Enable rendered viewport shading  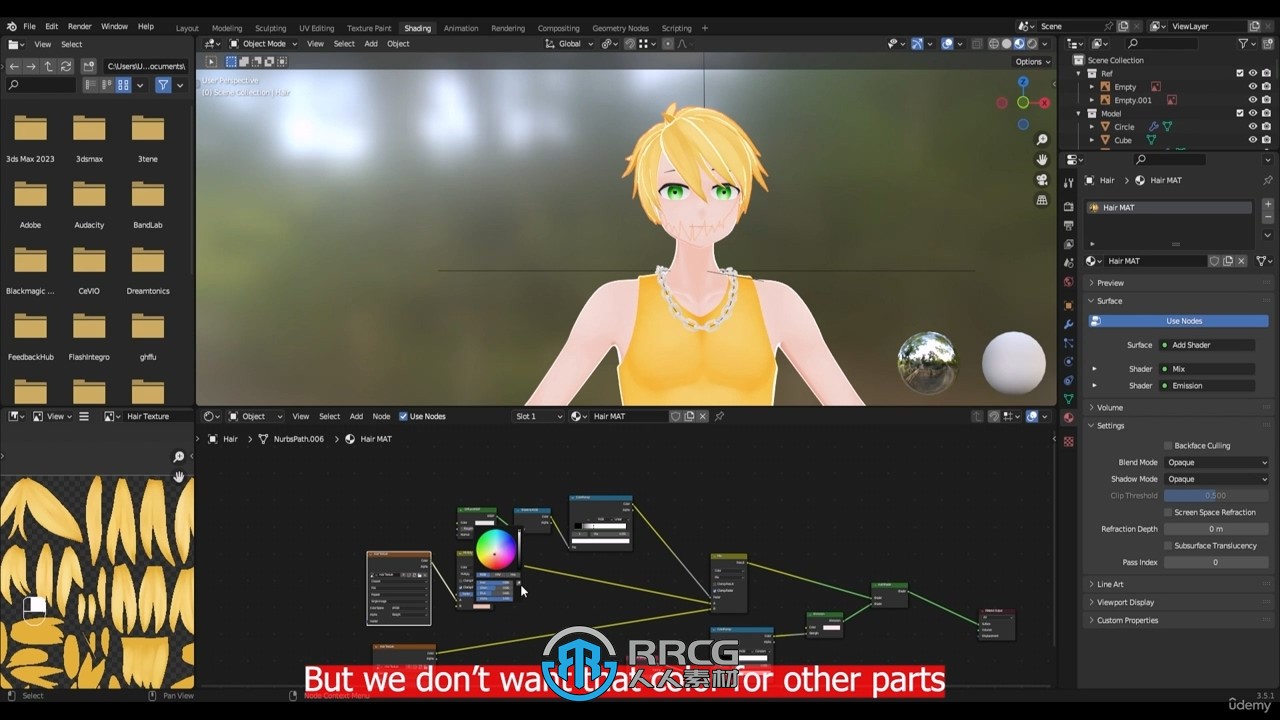click(1032, 44)
